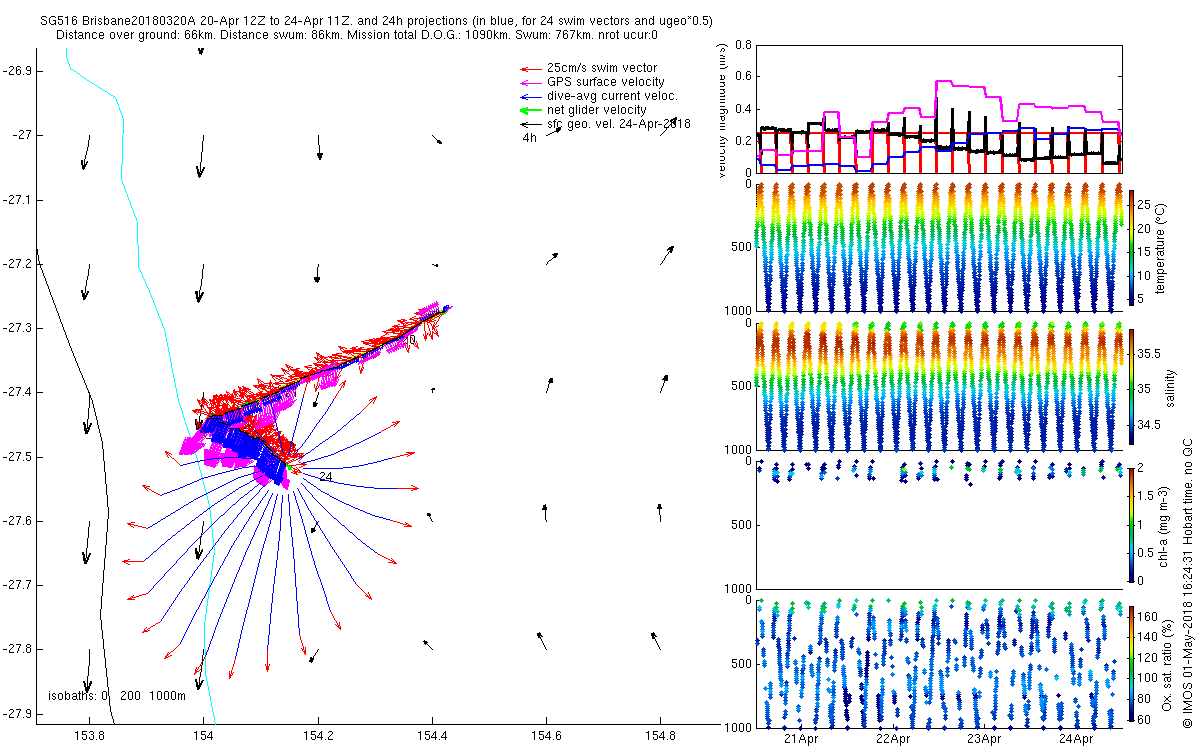This screenshot has height=750, width=1200.
Task: Click the '-27.9' latitude tick label
Action: click(17, 713)
